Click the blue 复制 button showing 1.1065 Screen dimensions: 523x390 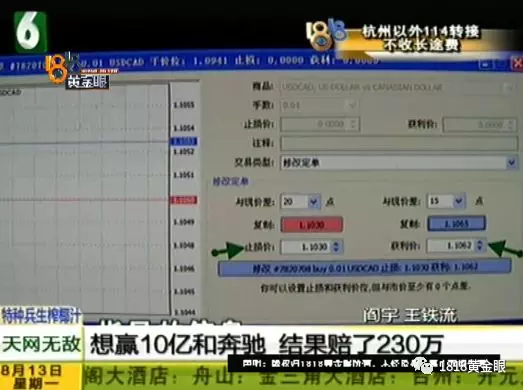456,224
